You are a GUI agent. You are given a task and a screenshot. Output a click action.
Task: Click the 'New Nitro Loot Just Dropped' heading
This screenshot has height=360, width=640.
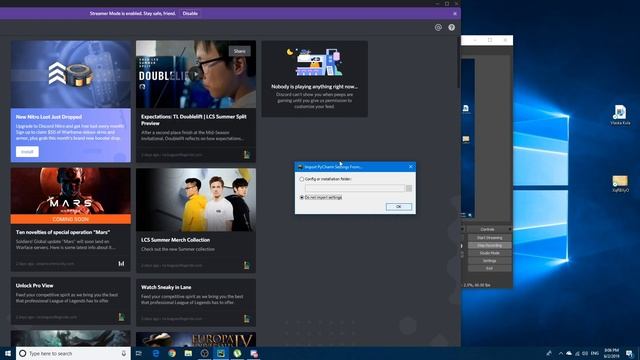tap(49, 117)
